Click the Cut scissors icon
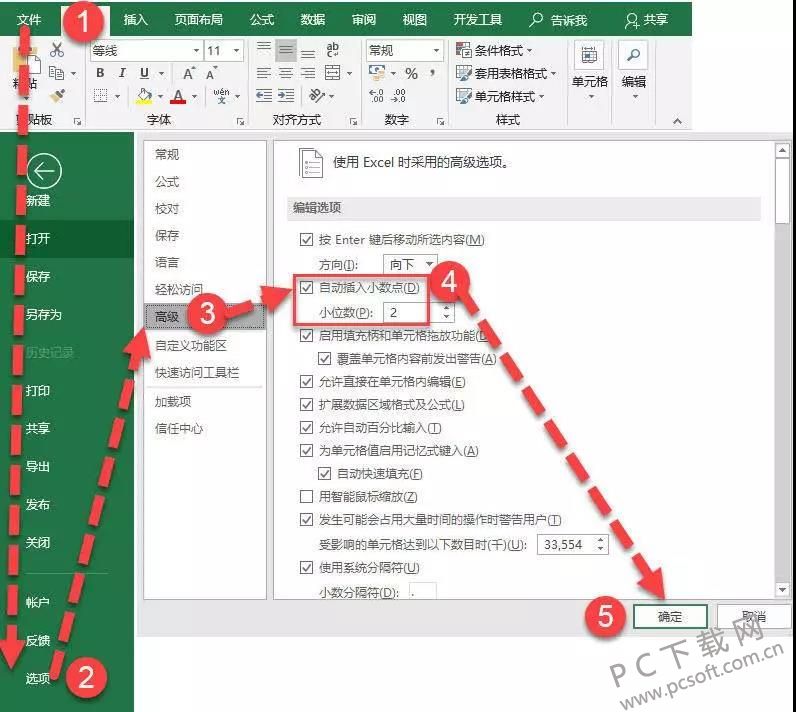The height and width of the screenshot is (712, 796). 57,50
